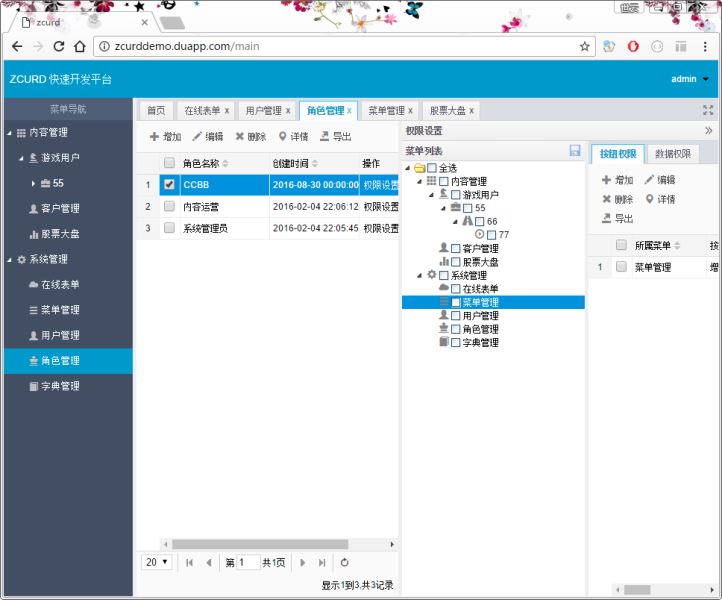The image size is (722, 600).
Task: Click 删除 in role toolbar
Action: [x=250, y=137]
